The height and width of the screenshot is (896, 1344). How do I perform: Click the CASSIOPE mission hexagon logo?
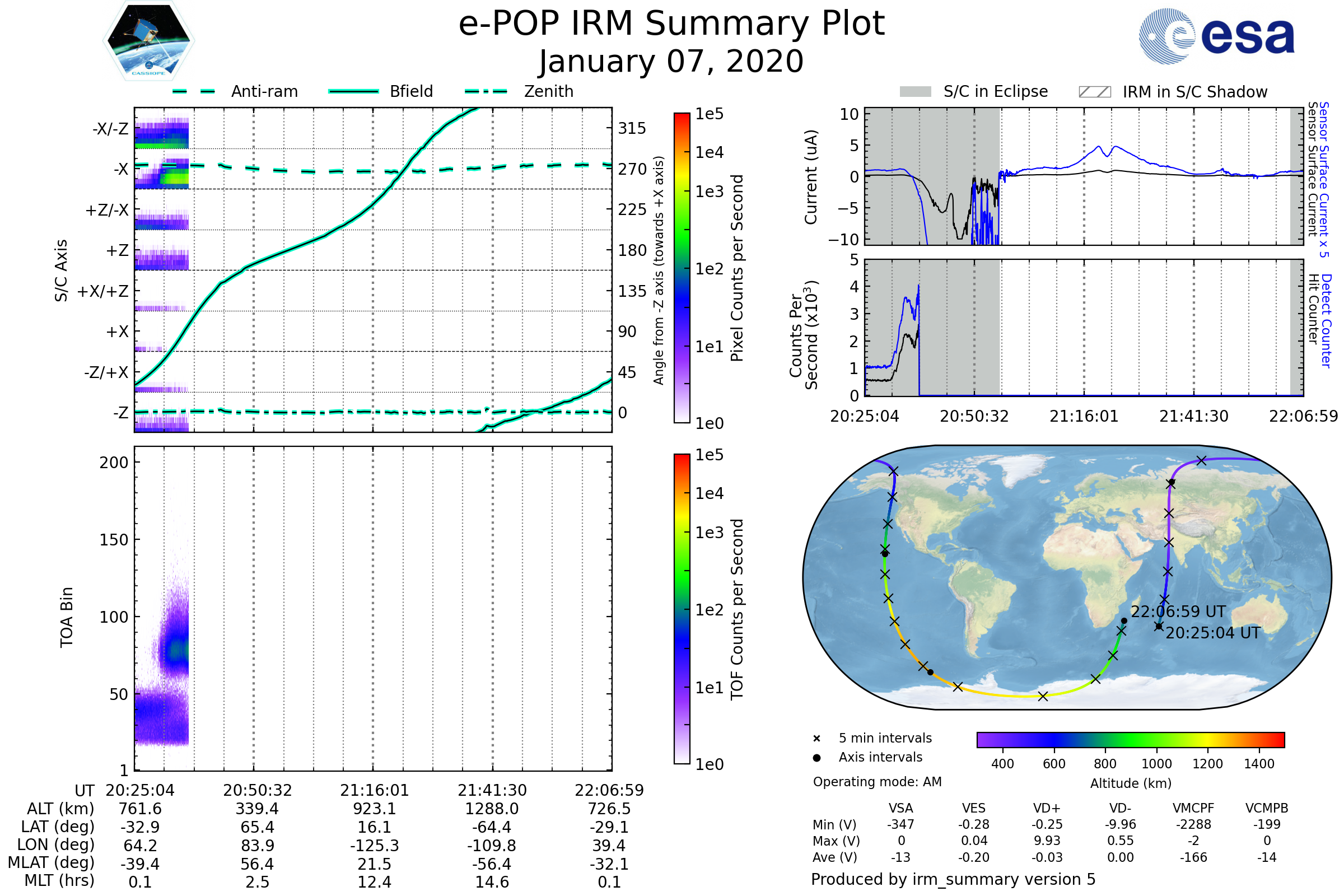click(148, 41)
